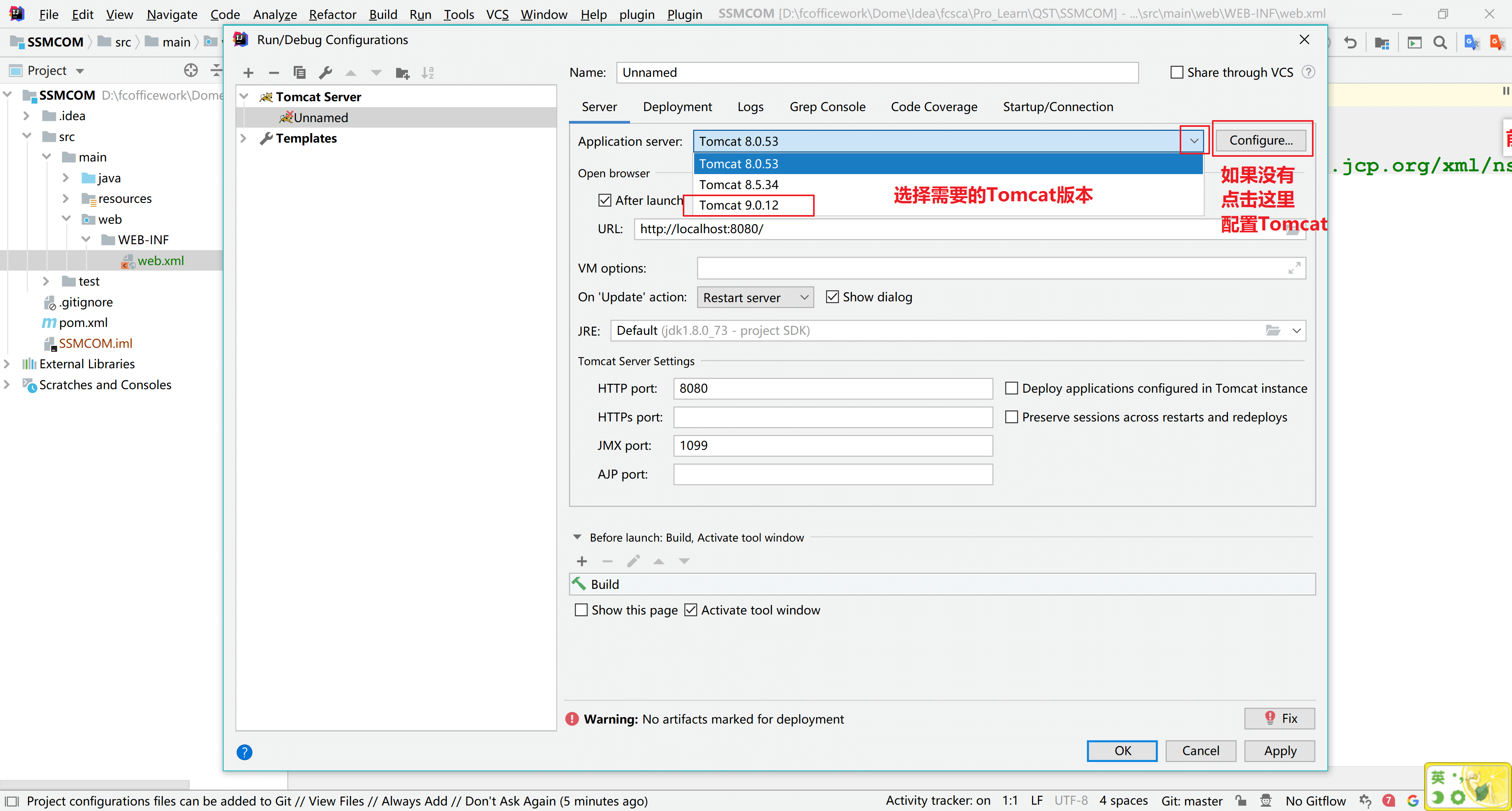
Task: Open the Restart server update action dropdown
Action: (755, 298)
